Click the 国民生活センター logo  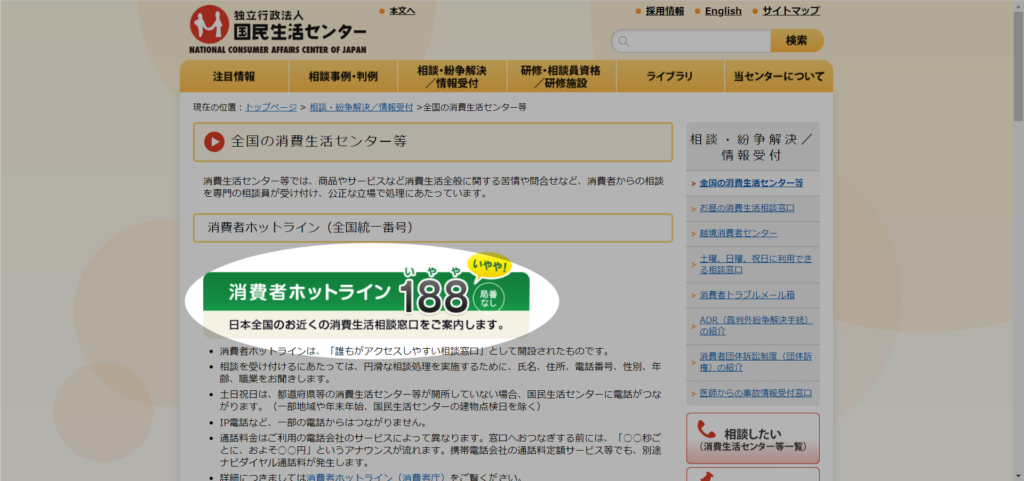[278, 29]
